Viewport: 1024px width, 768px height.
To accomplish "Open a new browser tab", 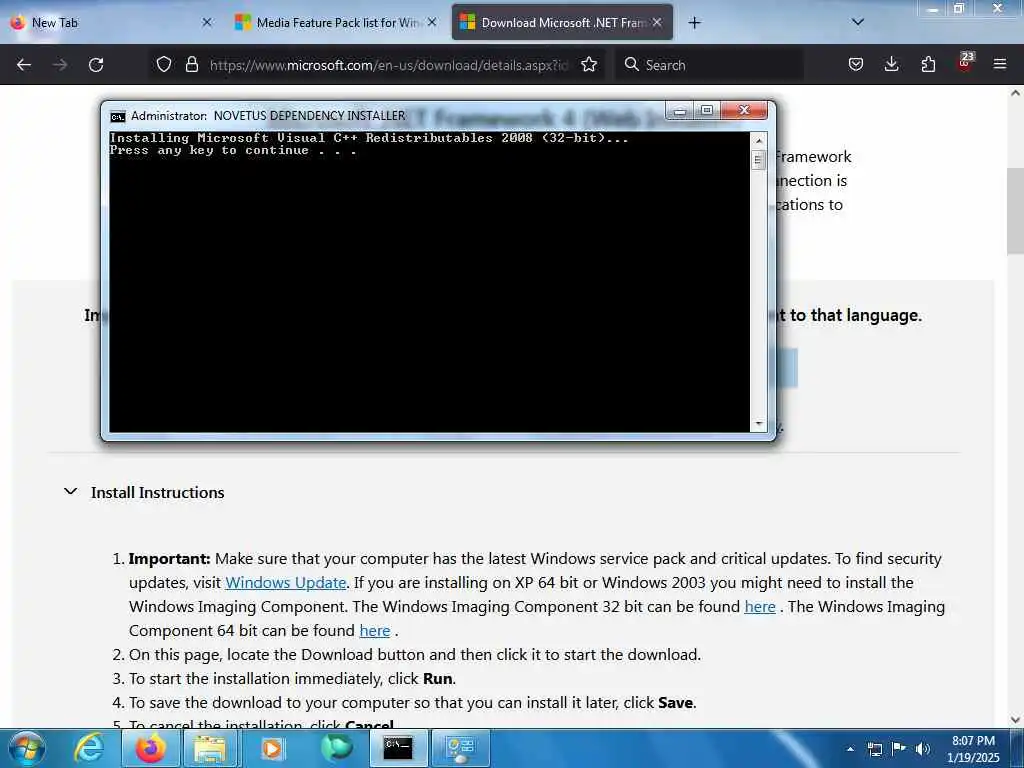I will [694, 23].
